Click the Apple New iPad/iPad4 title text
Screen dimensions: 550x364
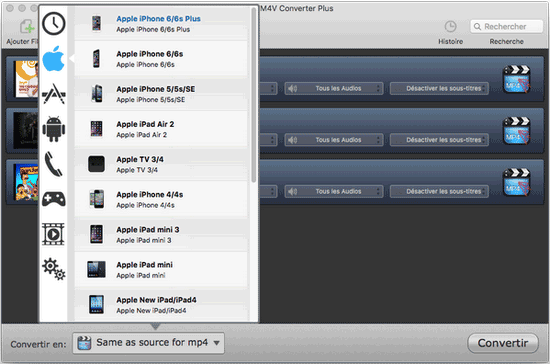[156, 300]
